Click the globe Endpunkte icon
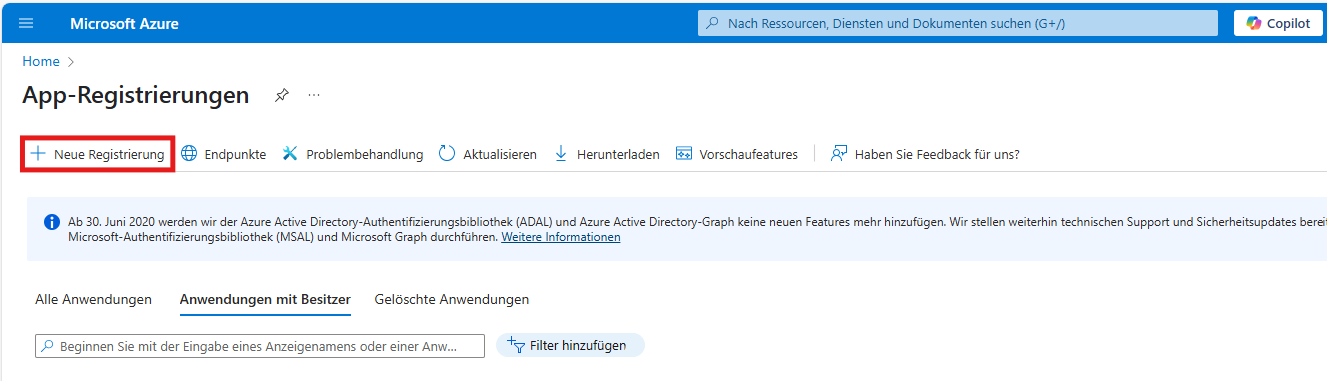Screen dimensions: 1327x381 pyautogui.click(x=189, y=154)
